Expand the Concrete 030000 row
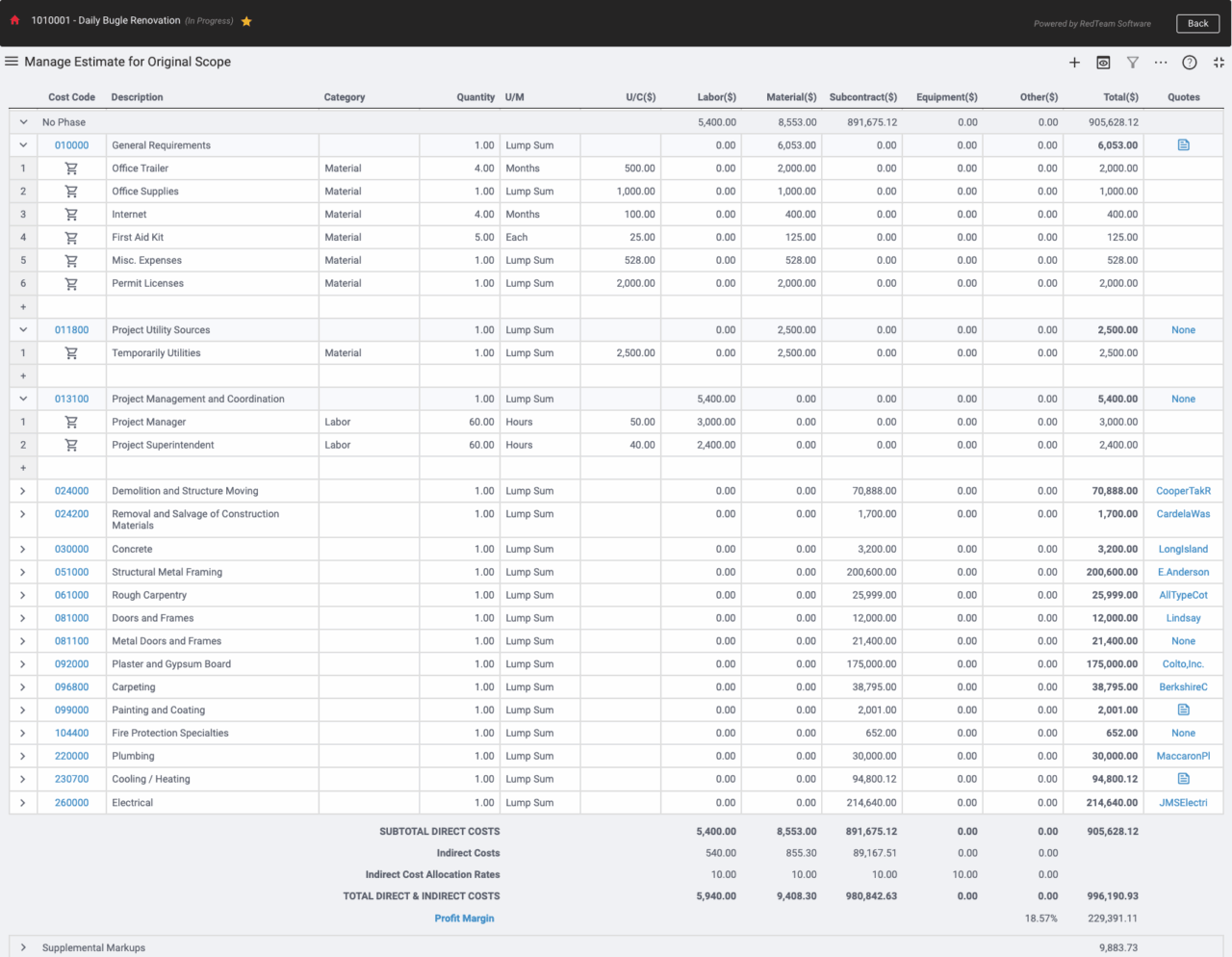Screen dimensions: 1232x957 (23, 549)
